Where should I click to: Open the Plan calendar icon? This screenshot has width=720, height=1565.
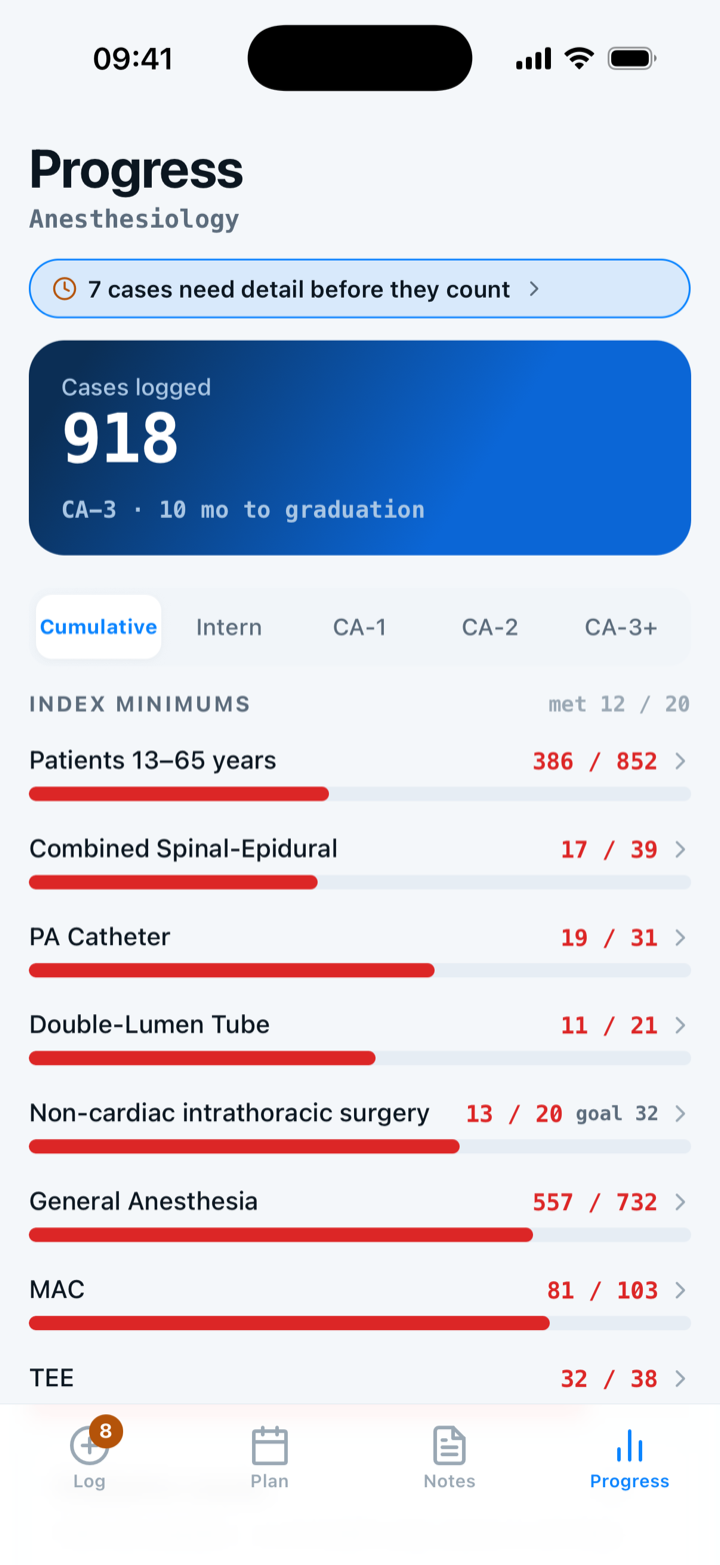click(x=269, y=1446)
